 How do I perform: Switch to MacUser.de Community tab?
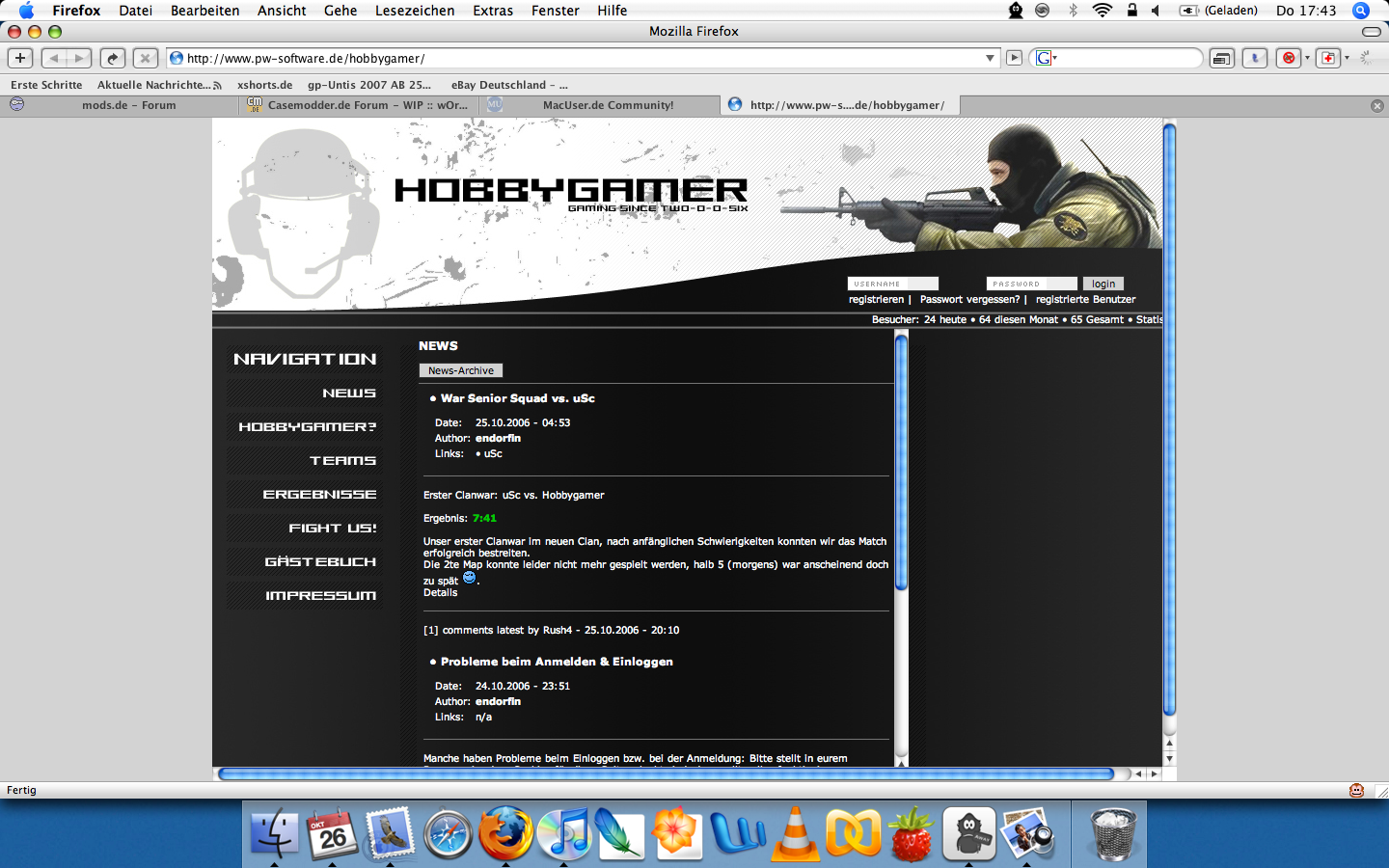pos(608,105)
